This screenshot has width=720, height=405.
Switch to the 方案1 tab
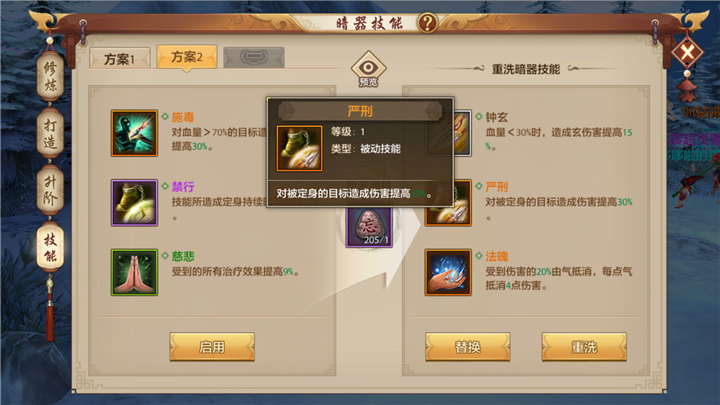tap(119, 59)
